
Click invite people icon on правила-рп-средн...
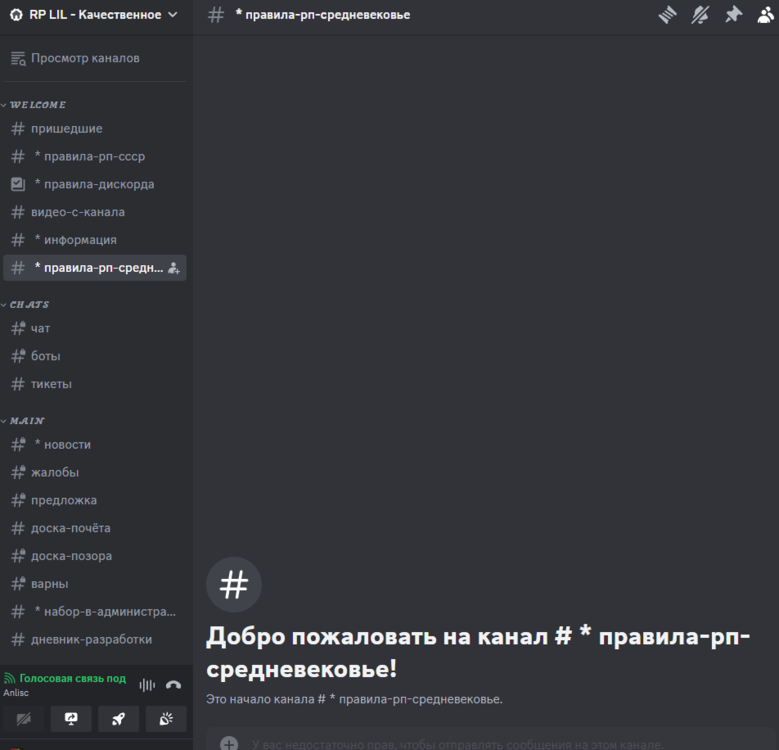click(x=173, y=268)
